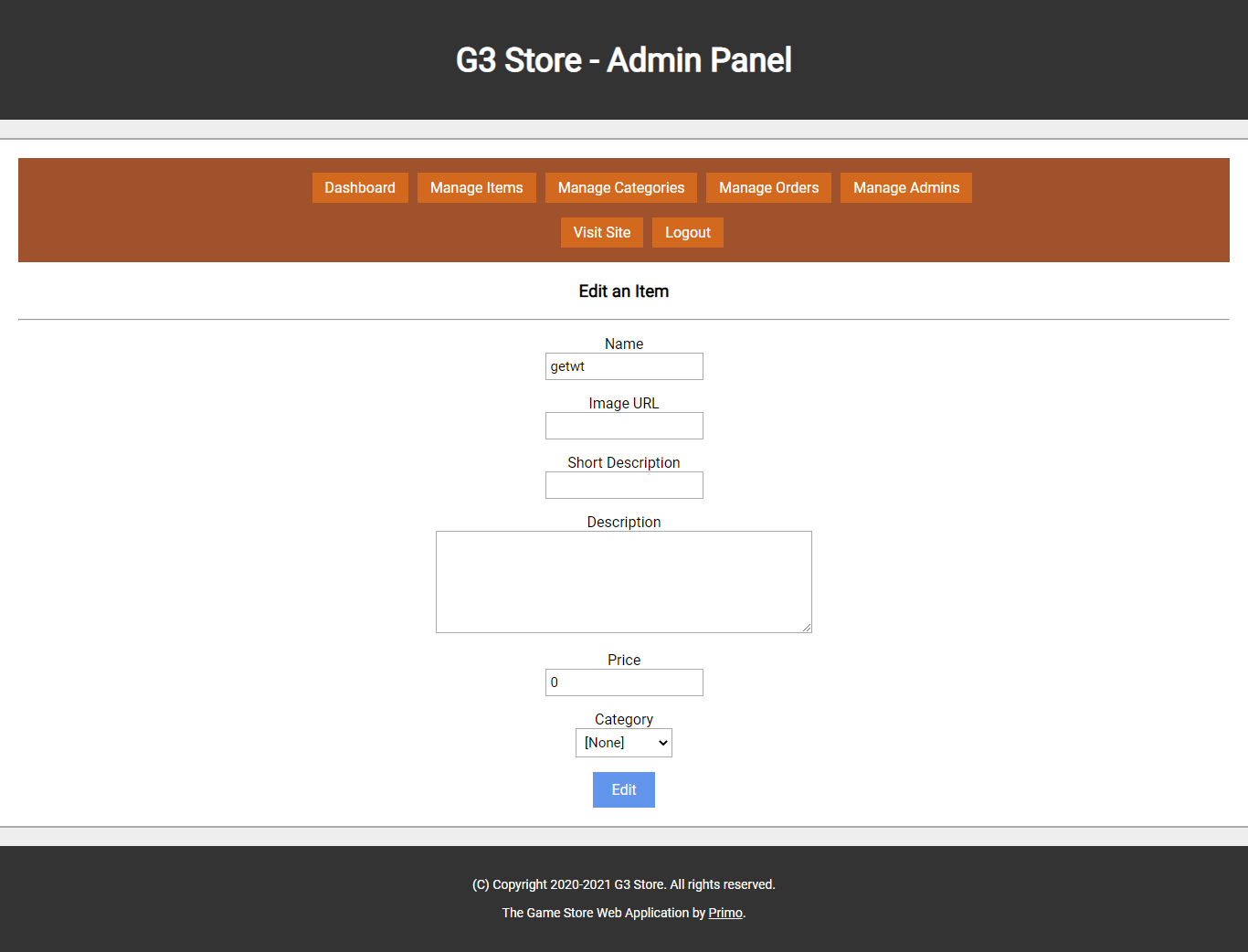
Task: Click inside the Description textarea
Action: coord(624,582)
